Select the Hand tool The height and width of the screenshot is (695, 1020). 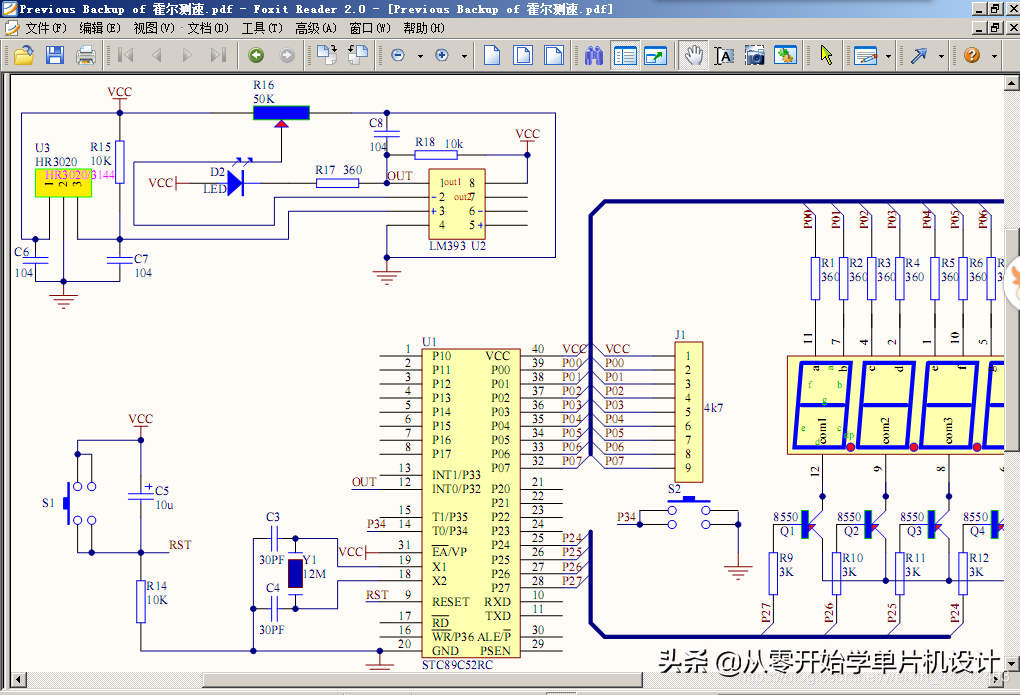coord(693,55)
